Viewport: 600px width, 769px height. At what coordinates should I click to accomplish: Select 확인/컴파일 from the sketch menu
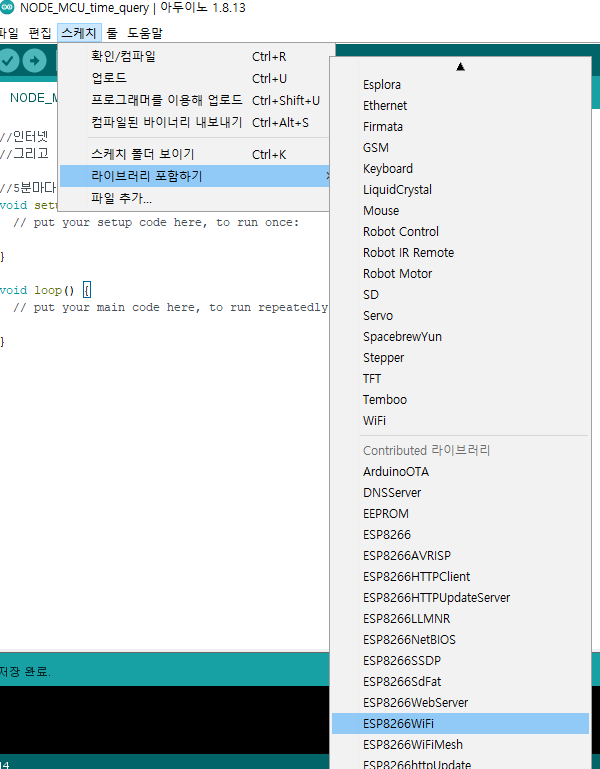(x=194, y=56)
